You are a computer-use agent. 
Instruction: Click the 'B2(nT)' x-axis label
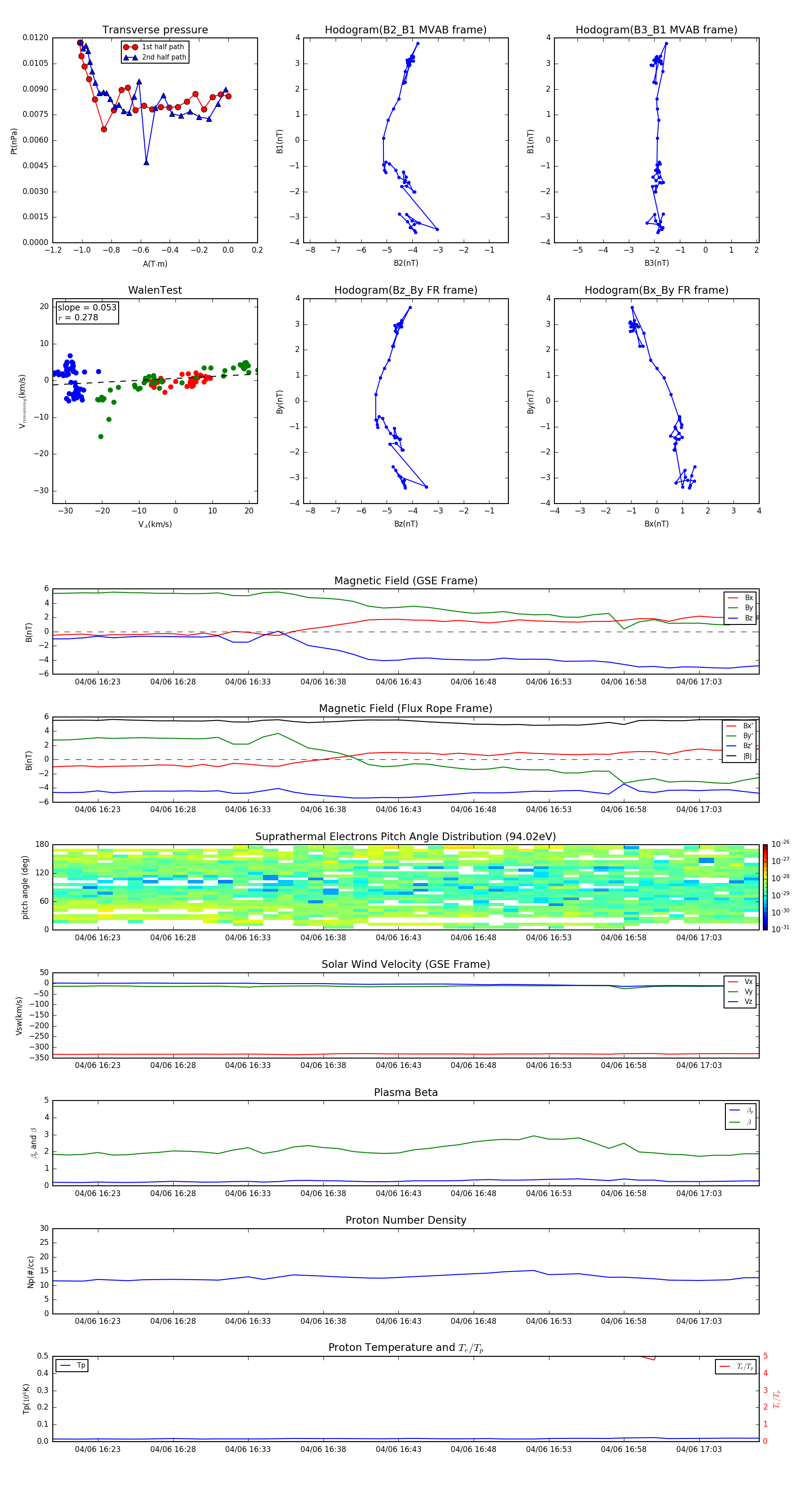[406, 263]
